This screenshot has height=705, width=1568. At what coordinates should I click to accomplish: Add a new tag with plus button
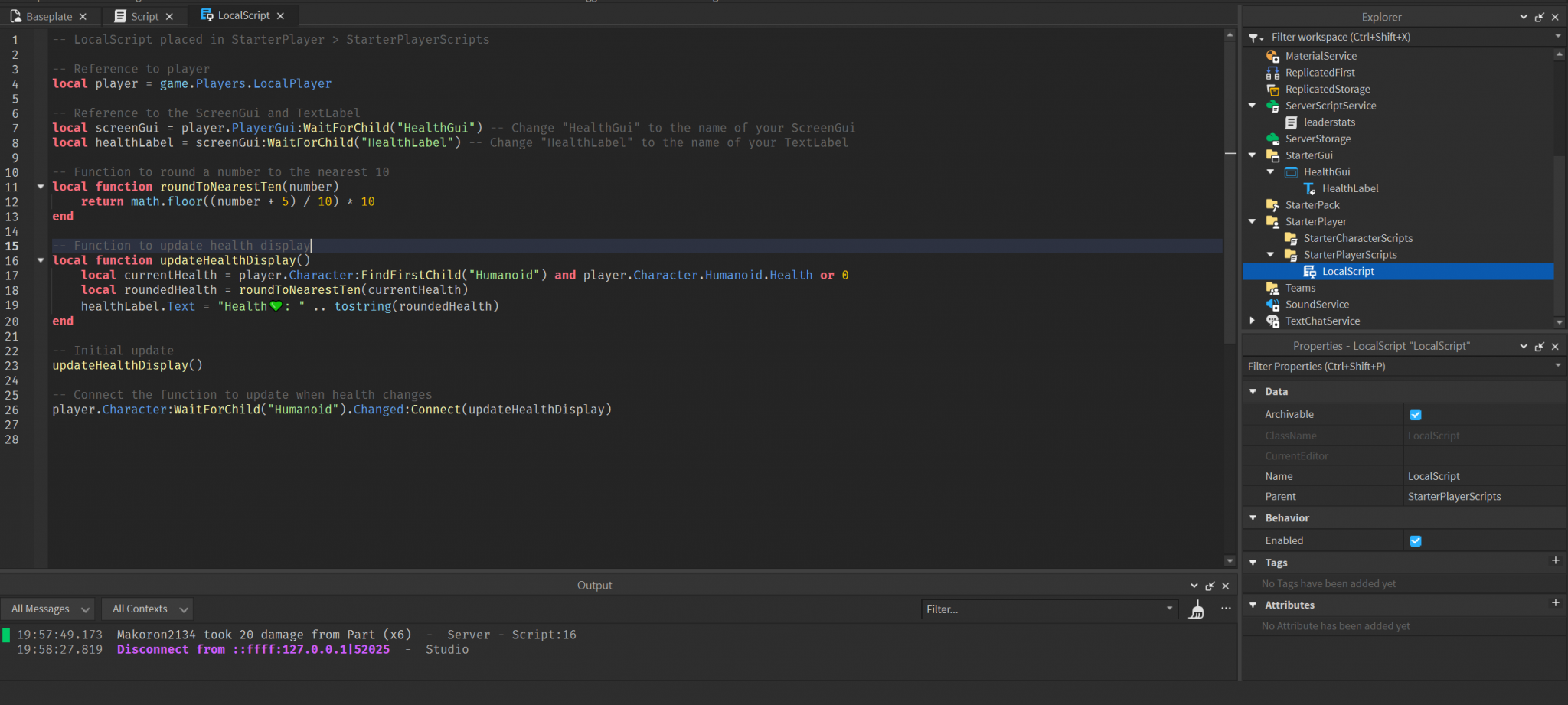[x=1555, y=561]
